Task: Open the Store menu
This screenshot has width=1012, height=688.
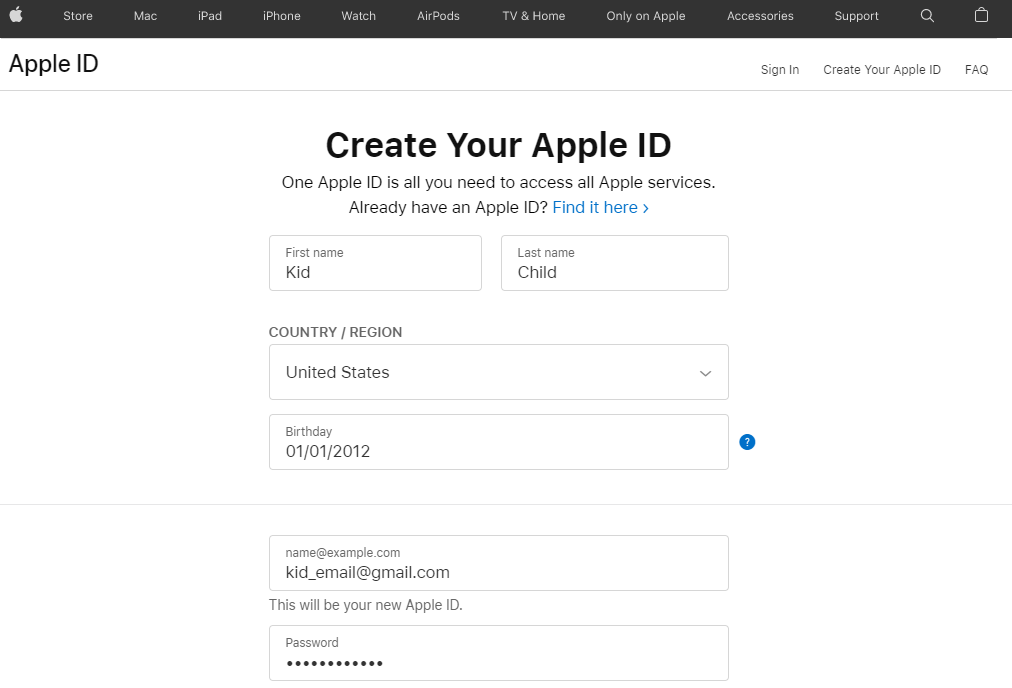Action: point(78,15)
